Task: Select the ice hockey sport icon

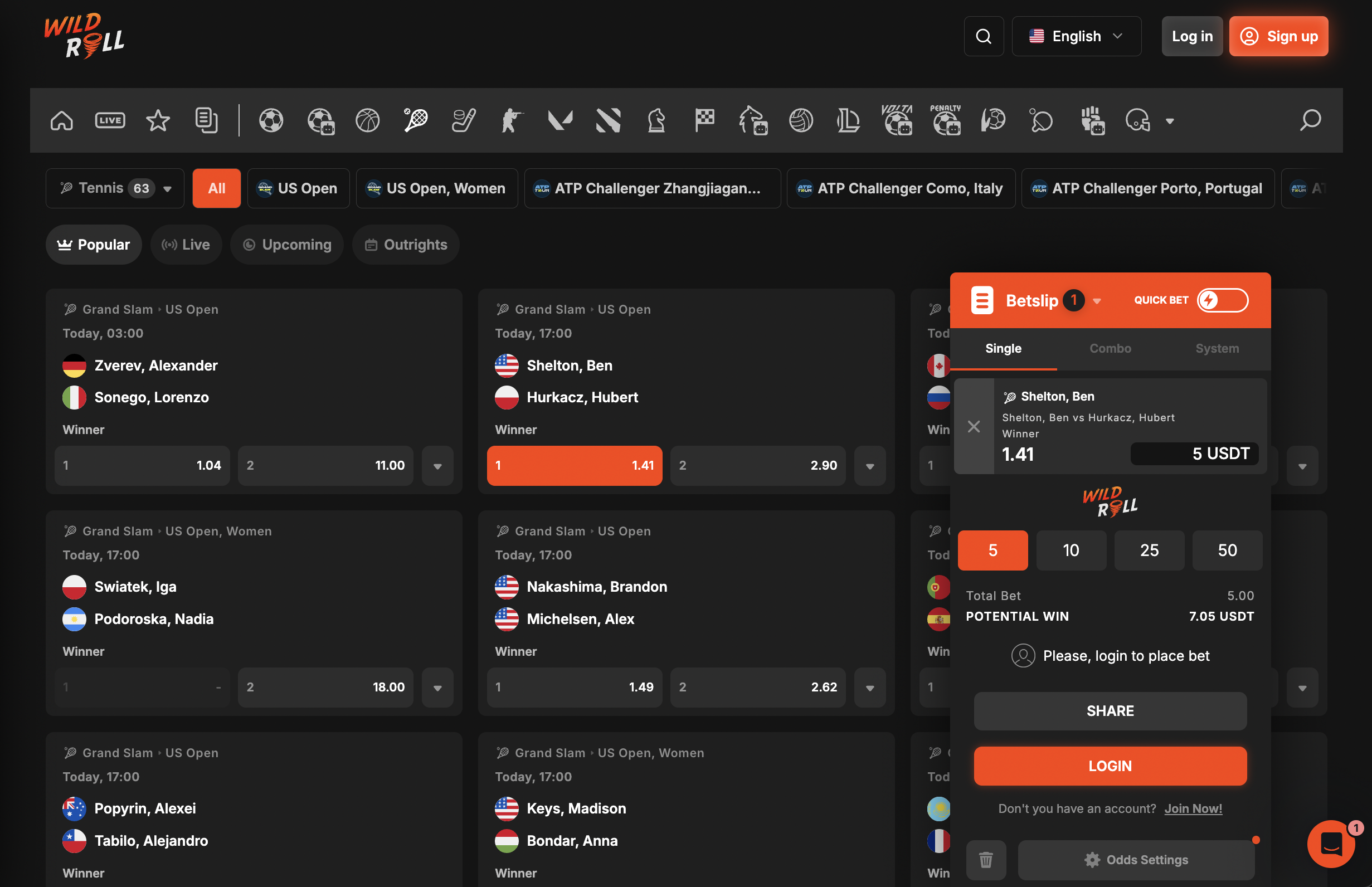Action: 464,120
